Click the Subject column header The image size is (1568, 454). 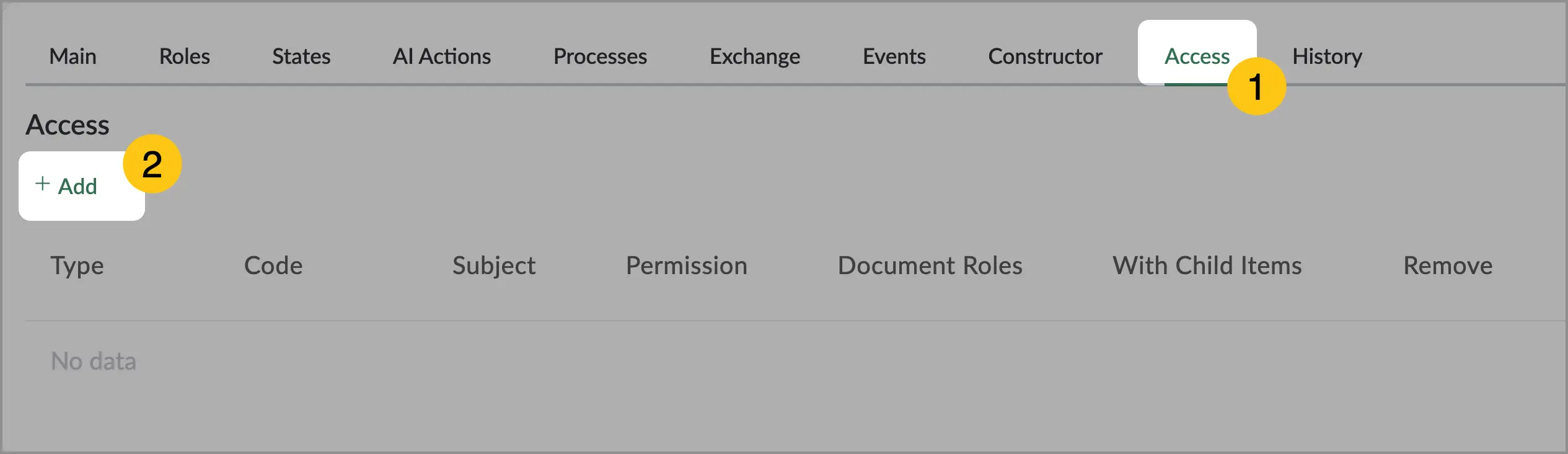(x=494, y=266)
